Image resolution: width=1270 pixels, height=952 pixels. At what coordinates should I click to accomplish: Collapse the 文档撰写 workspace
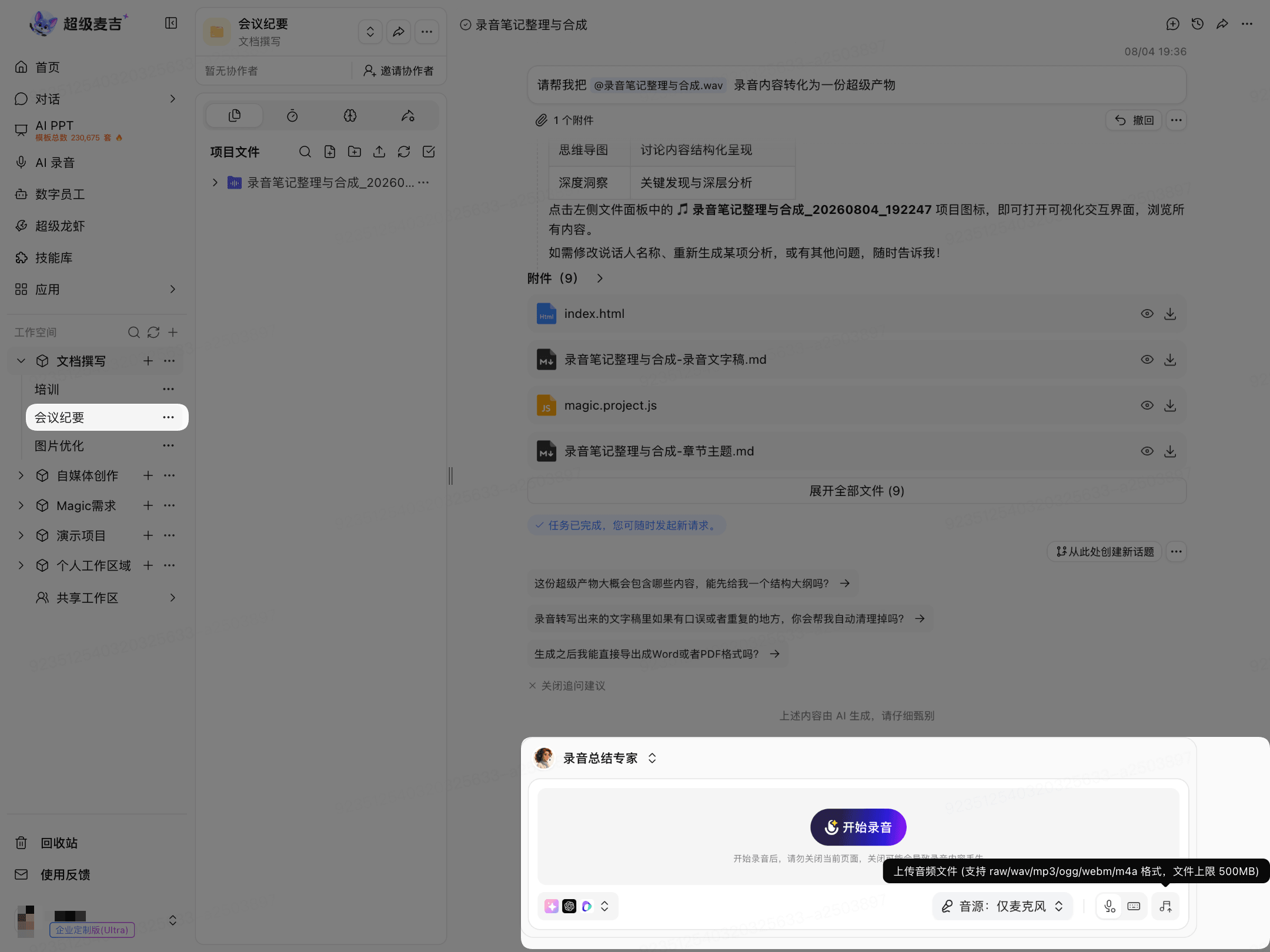(21, 361)
